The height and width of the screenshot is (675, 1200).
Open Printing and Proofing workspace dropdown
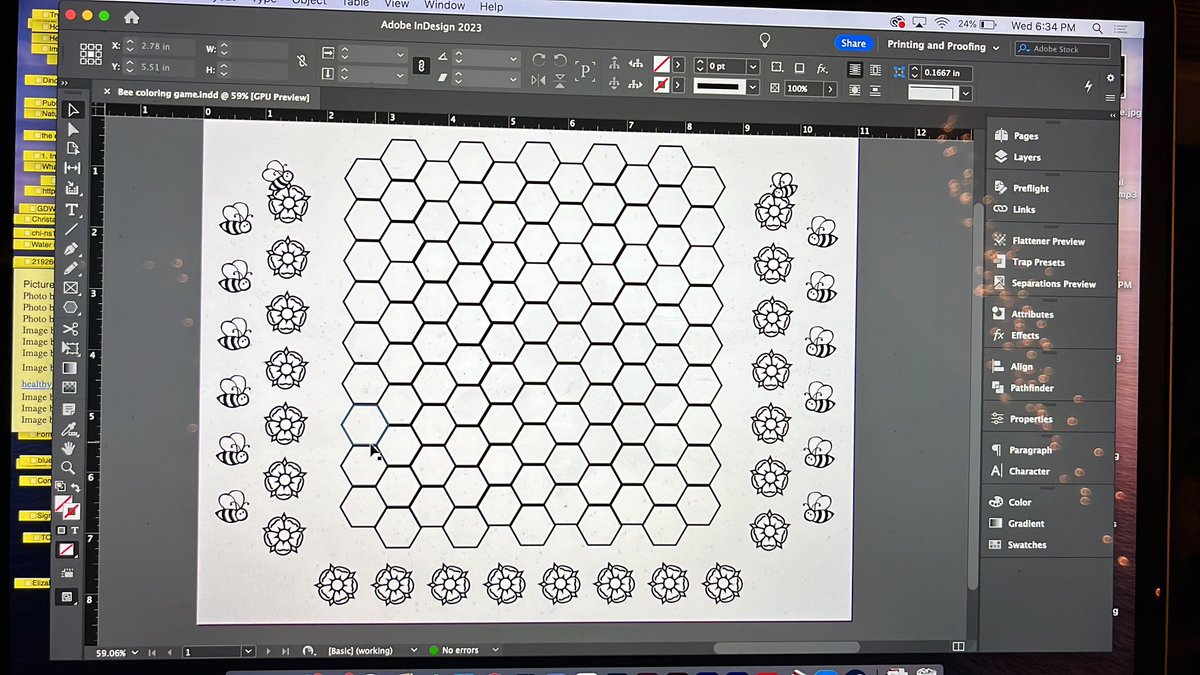pyautogui.click(x=943, y=46)
